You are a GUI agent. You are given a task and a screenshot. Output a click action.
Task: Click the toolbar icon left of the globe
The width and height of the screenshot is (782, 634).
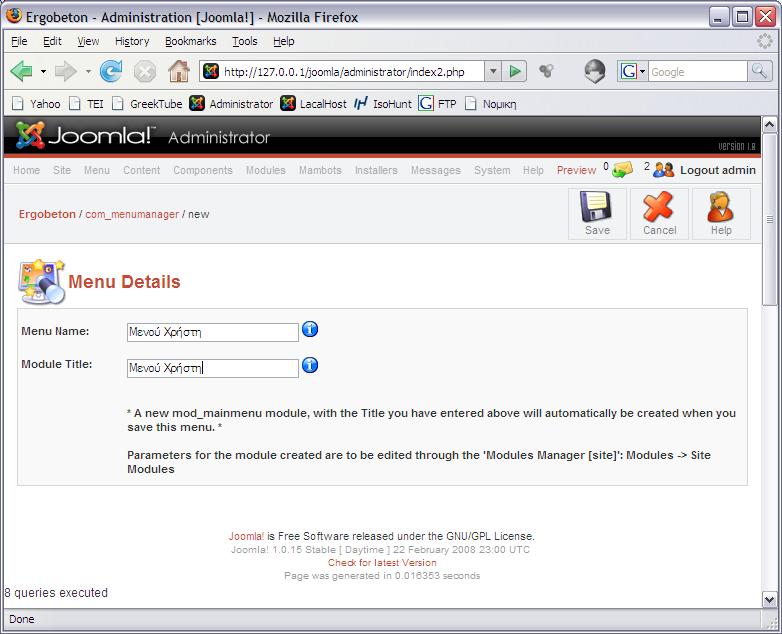546,71
